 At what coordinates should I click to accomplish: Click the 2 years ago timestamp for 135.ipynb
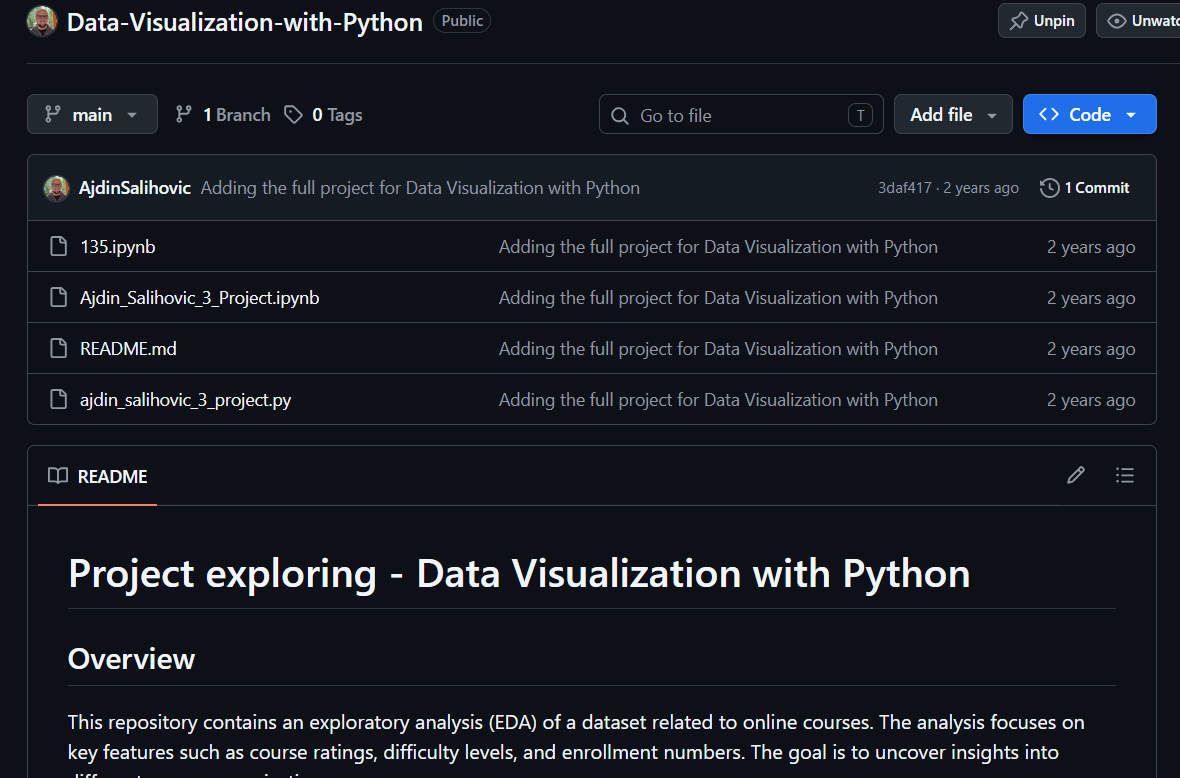pos(1090,247)
